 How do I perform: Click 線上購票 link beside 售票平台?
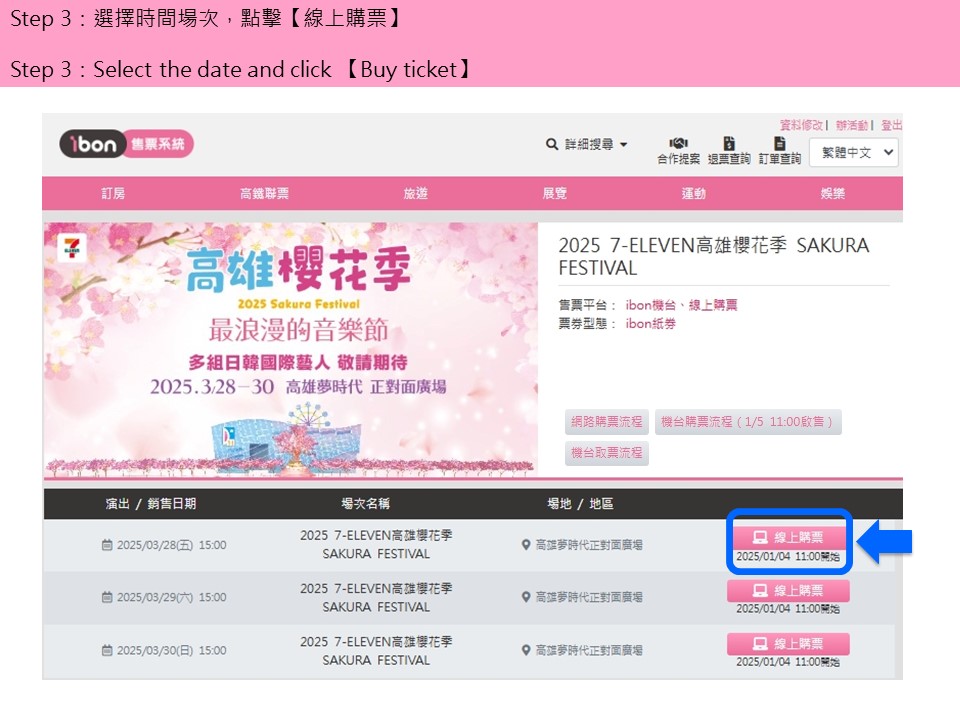713,305
